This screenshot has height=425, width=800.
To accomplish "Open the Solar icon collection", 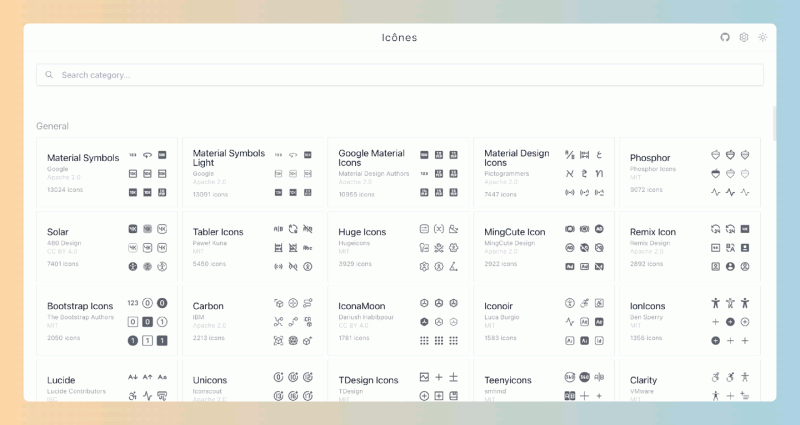I will [x=107, y=246].
